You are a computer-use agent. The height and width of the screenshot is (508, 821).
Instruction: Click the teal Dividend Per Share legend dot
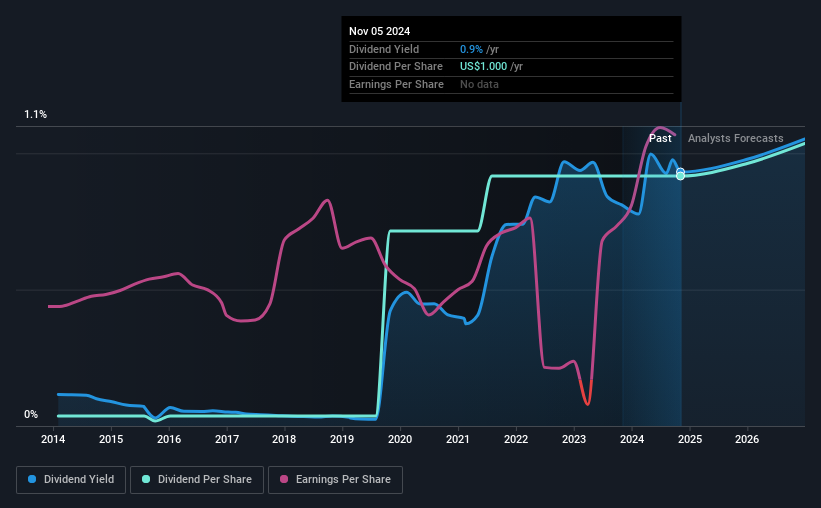coord(146,479)
